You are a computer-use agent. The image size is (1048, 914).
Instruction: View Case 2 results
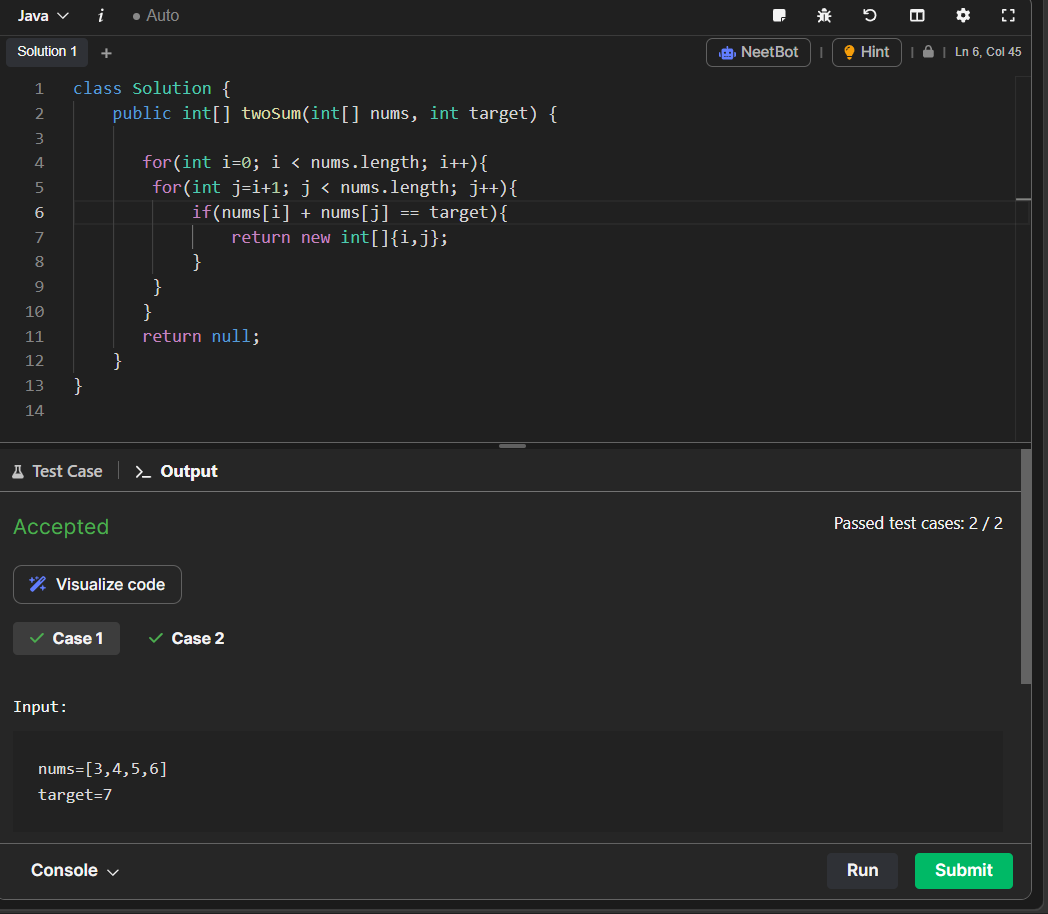tap(186, 638)
